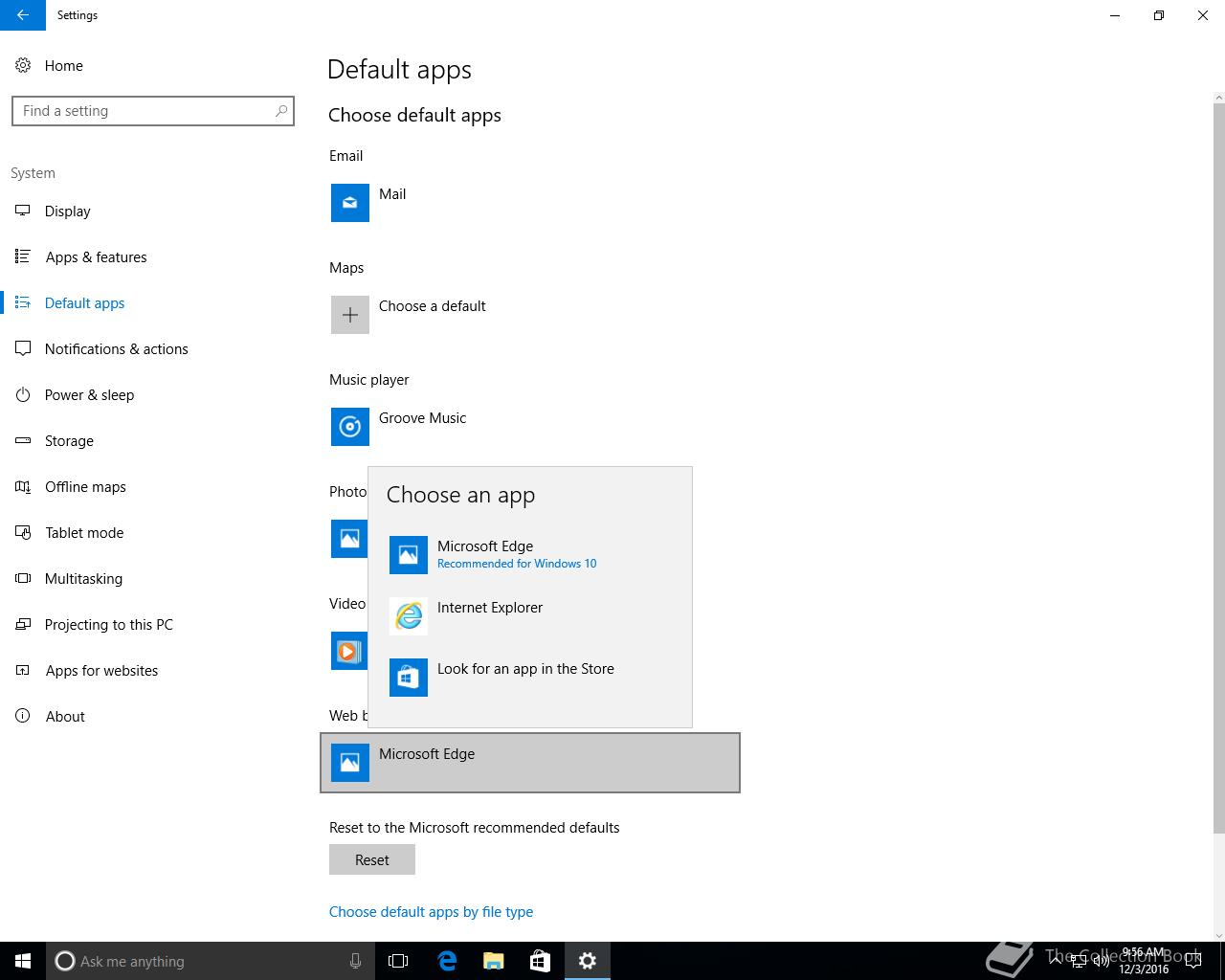Click the Reset button

[372, 859]
